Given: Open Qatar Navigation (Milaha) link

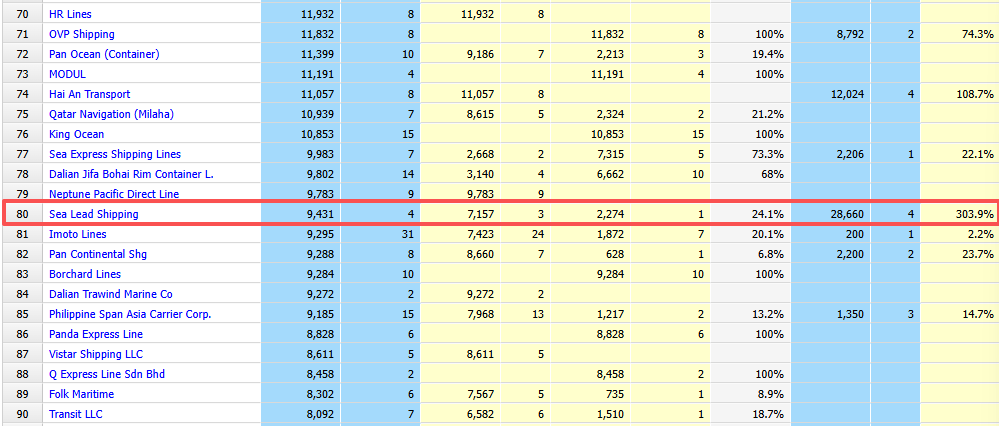Looking at the screenshot, I should click(111, 114).
